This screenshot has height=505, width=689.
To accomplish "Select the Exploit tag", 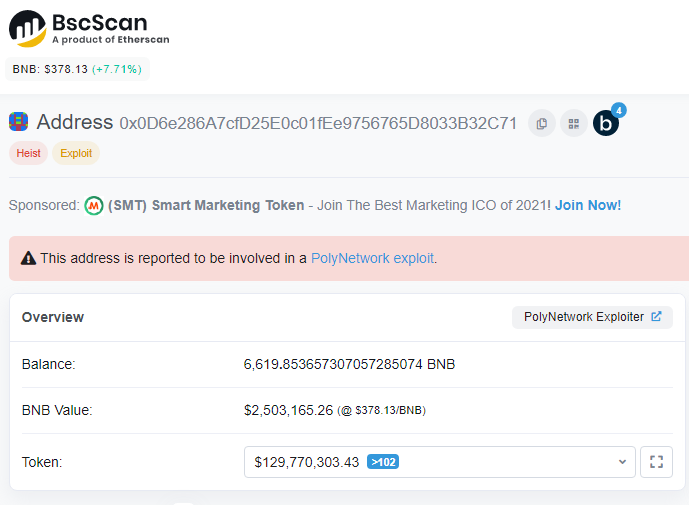I will (76, 153).
